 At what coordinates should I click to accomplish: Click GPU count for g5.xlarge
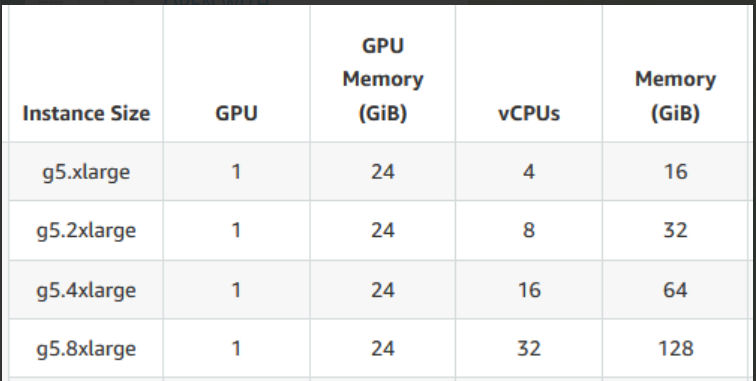[x=236, y=172]
